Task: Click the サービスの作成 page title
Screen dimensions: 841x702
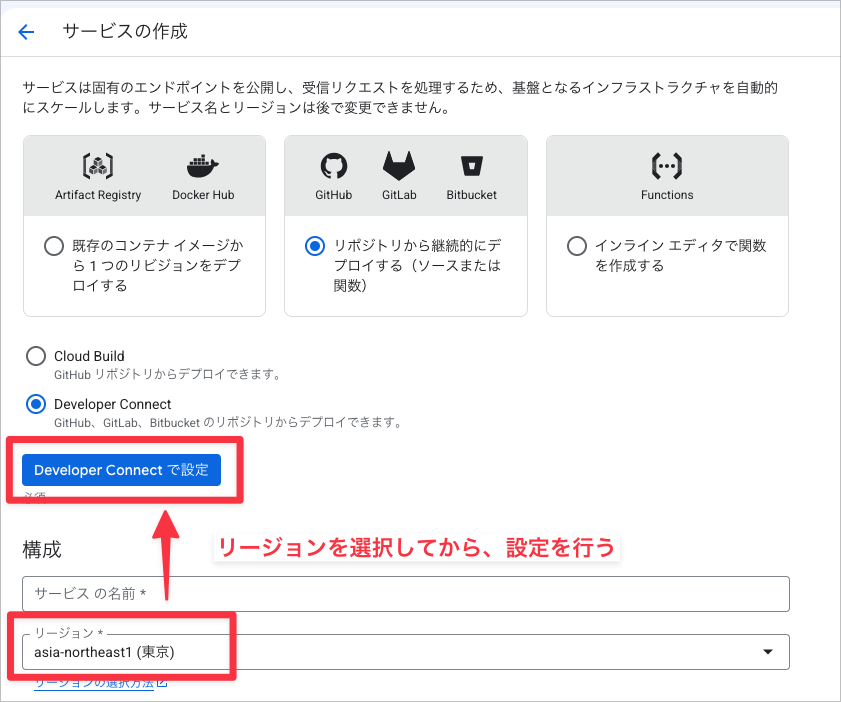Action: pos(125,32)
